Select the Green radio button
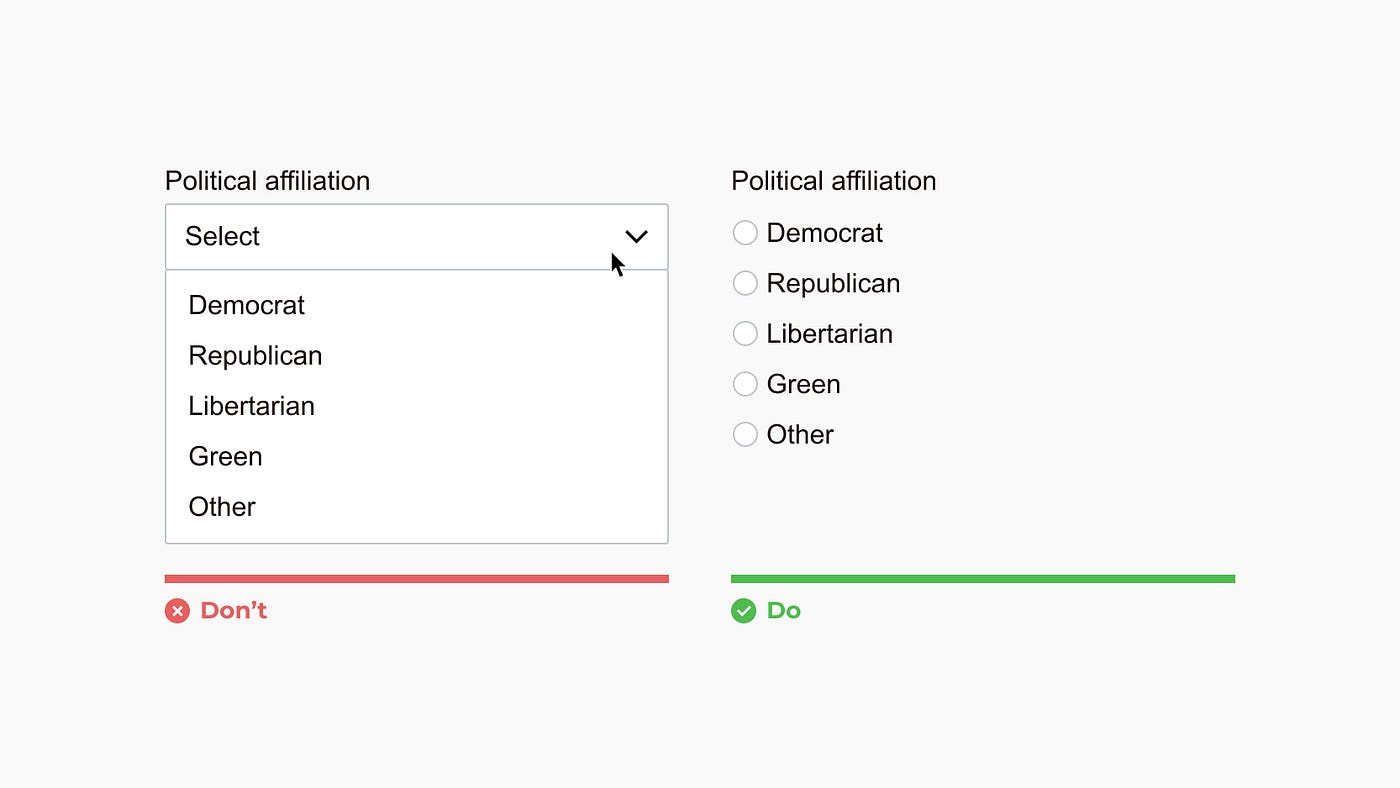Viewport: 1400px width, 788px height. pos(745,384)
